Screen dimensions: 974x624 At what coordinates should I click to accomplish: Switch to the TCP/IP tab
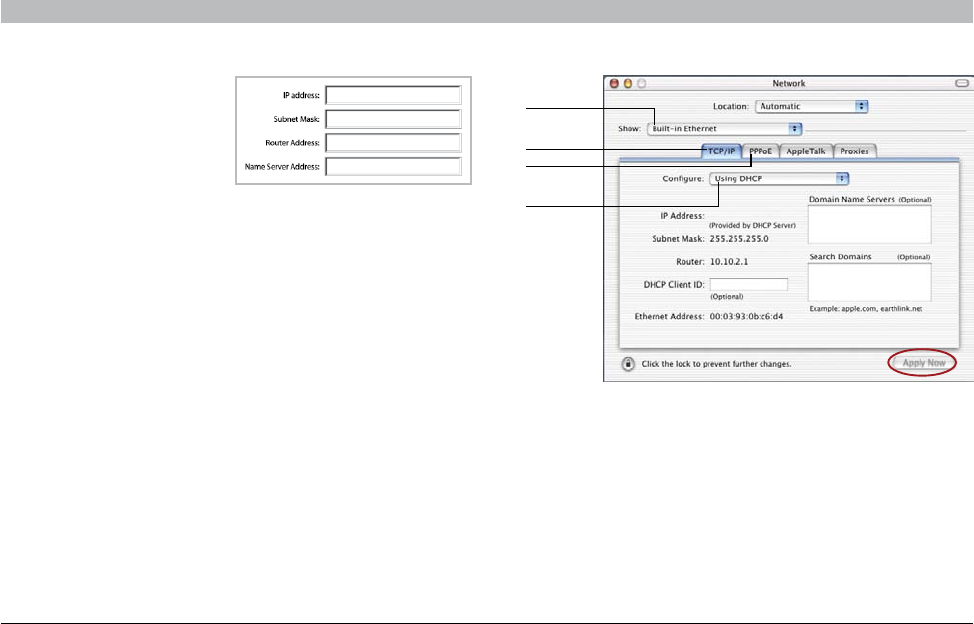[721, 151]
